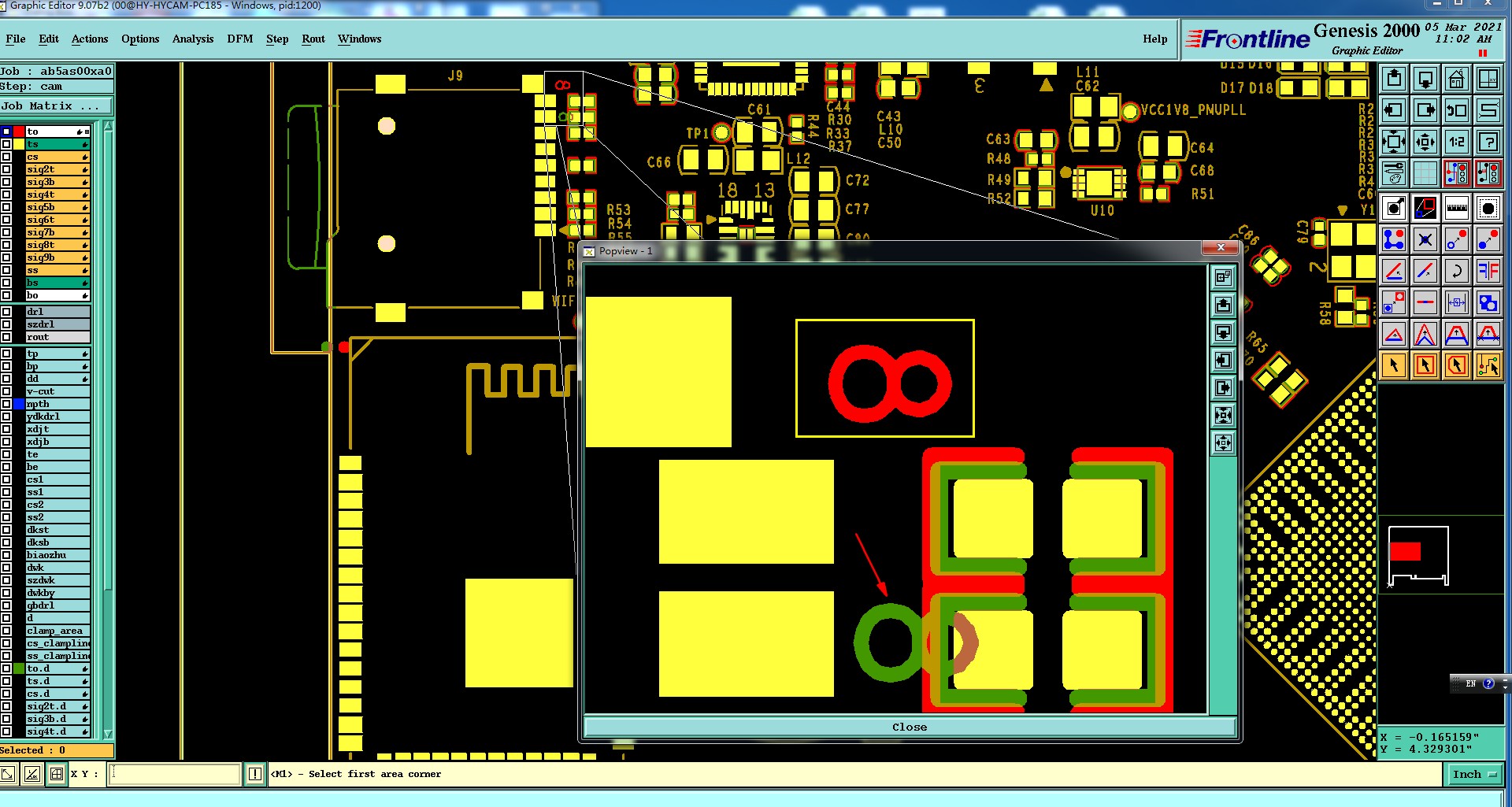Open the Rout menu
This screenshot has width=1512, height=807.
pyautogui.click(x=313, y=39)
